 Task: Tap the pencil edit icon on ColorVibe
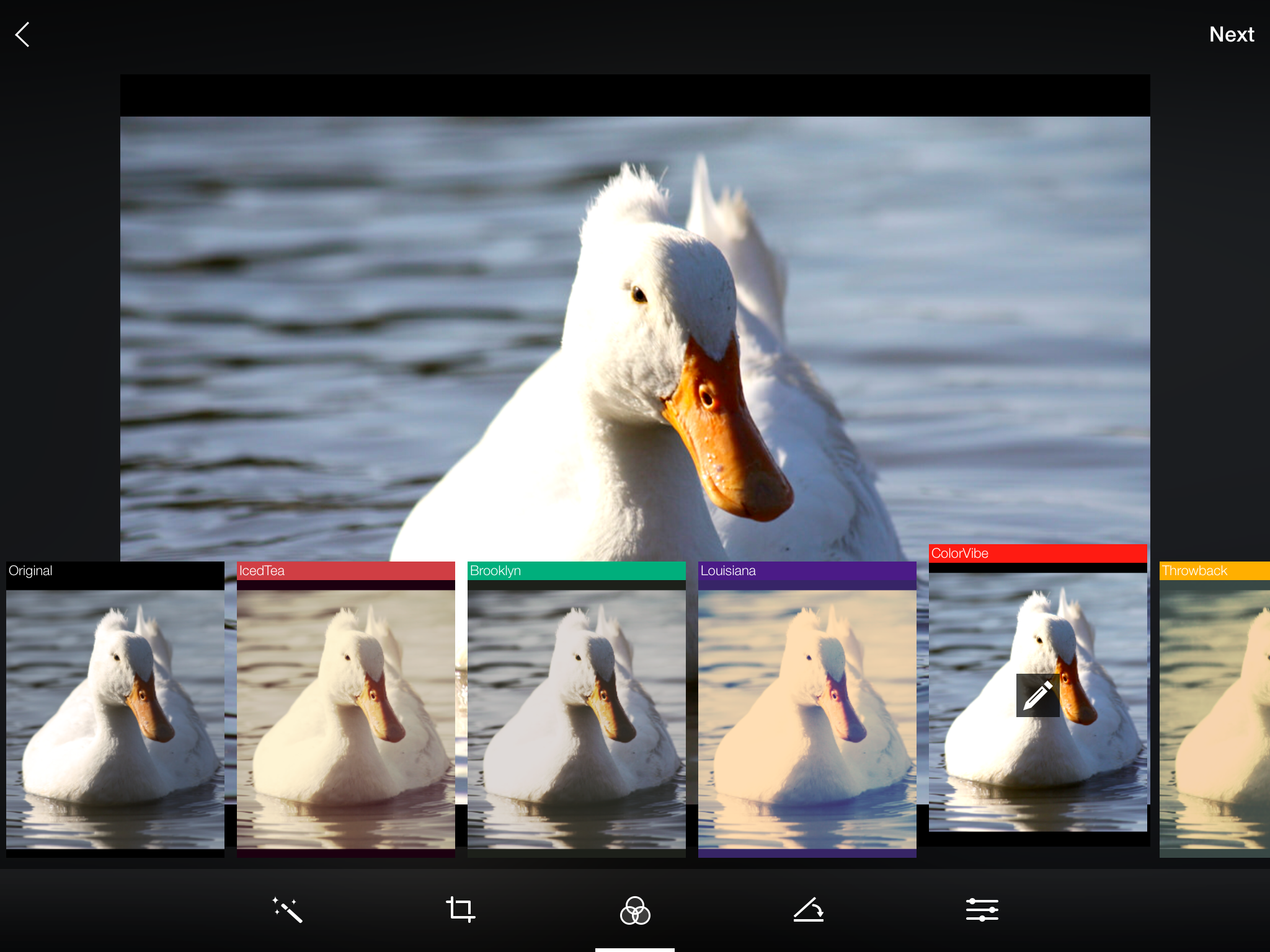pos(1038,695)
